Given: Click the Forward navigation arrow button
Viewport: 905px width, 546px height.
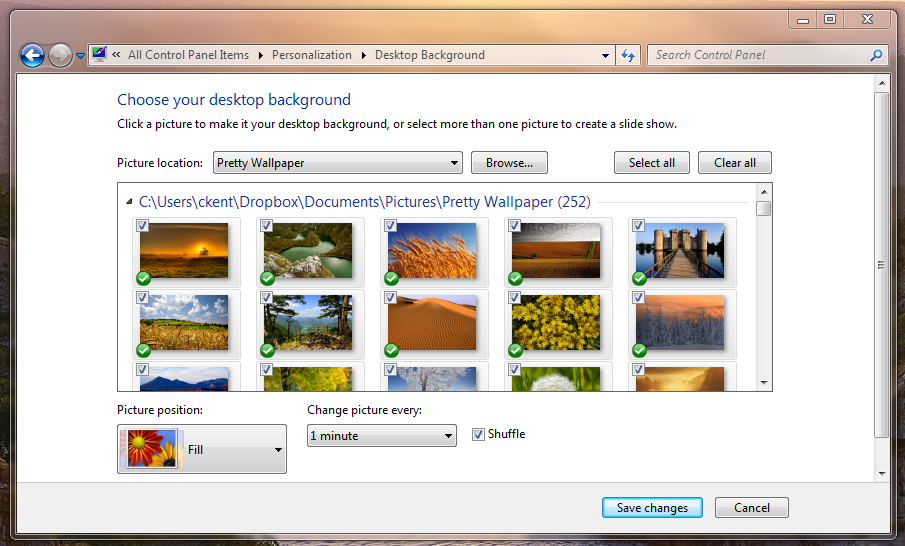Looking at the screenshot, I should 60,56.
